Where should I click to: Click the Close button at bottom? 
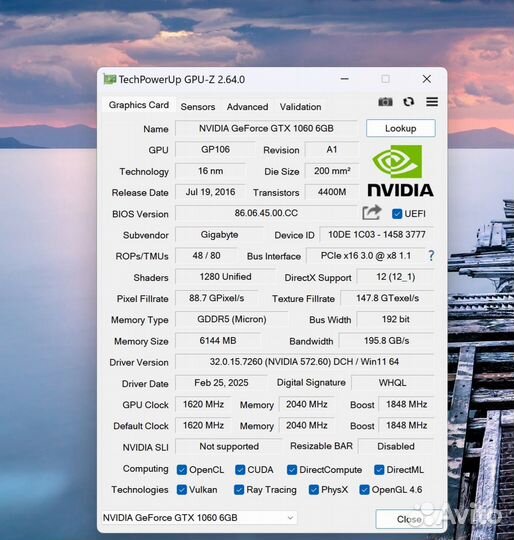409,519
